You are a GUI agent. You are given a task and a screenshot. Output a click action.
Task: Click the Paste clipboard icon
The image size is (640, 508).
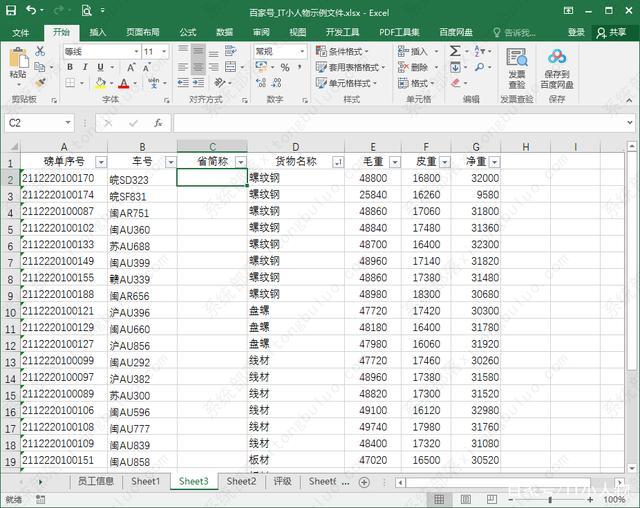(x=18, y=58)
